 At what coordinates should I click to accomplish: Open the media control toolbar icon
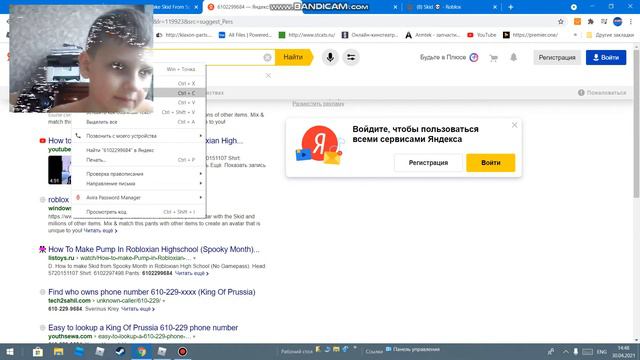[x=604, y=22]
